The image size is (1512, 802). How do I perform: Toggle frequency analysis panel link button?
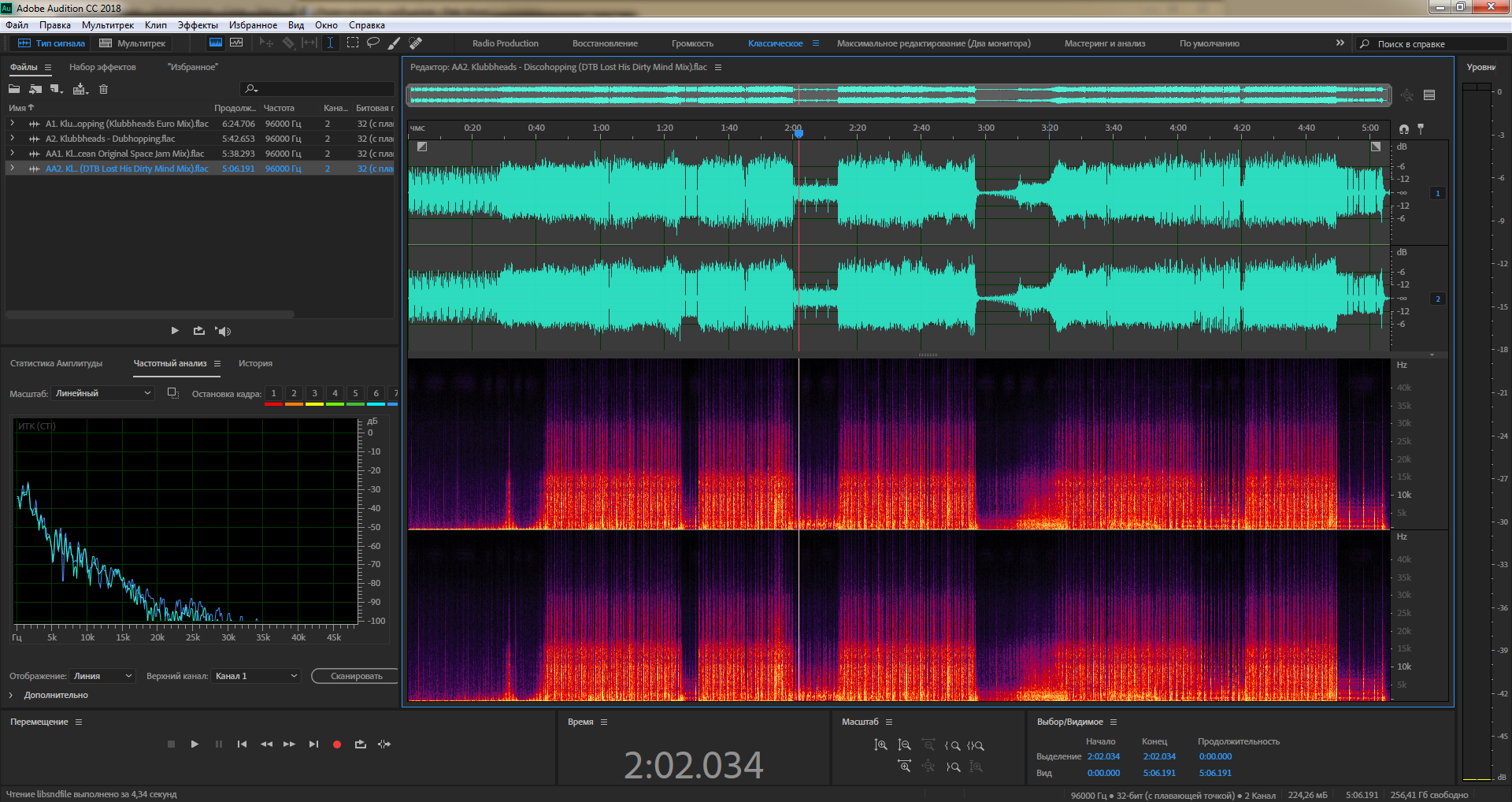click(x=173, y=393)
